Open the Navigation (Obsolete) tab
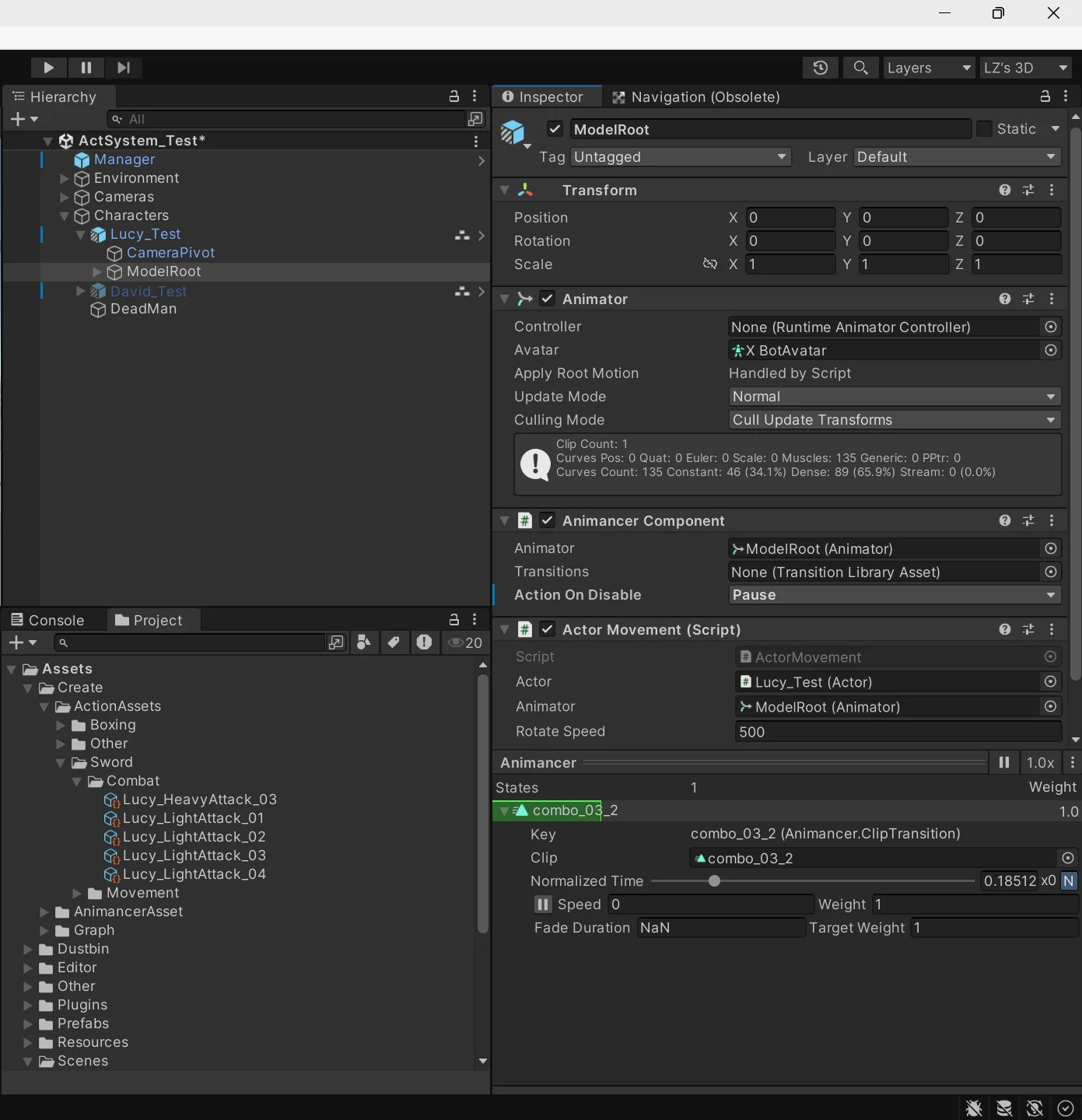The height and width of the screenshot is (1120, 1082). coord(695,97)
